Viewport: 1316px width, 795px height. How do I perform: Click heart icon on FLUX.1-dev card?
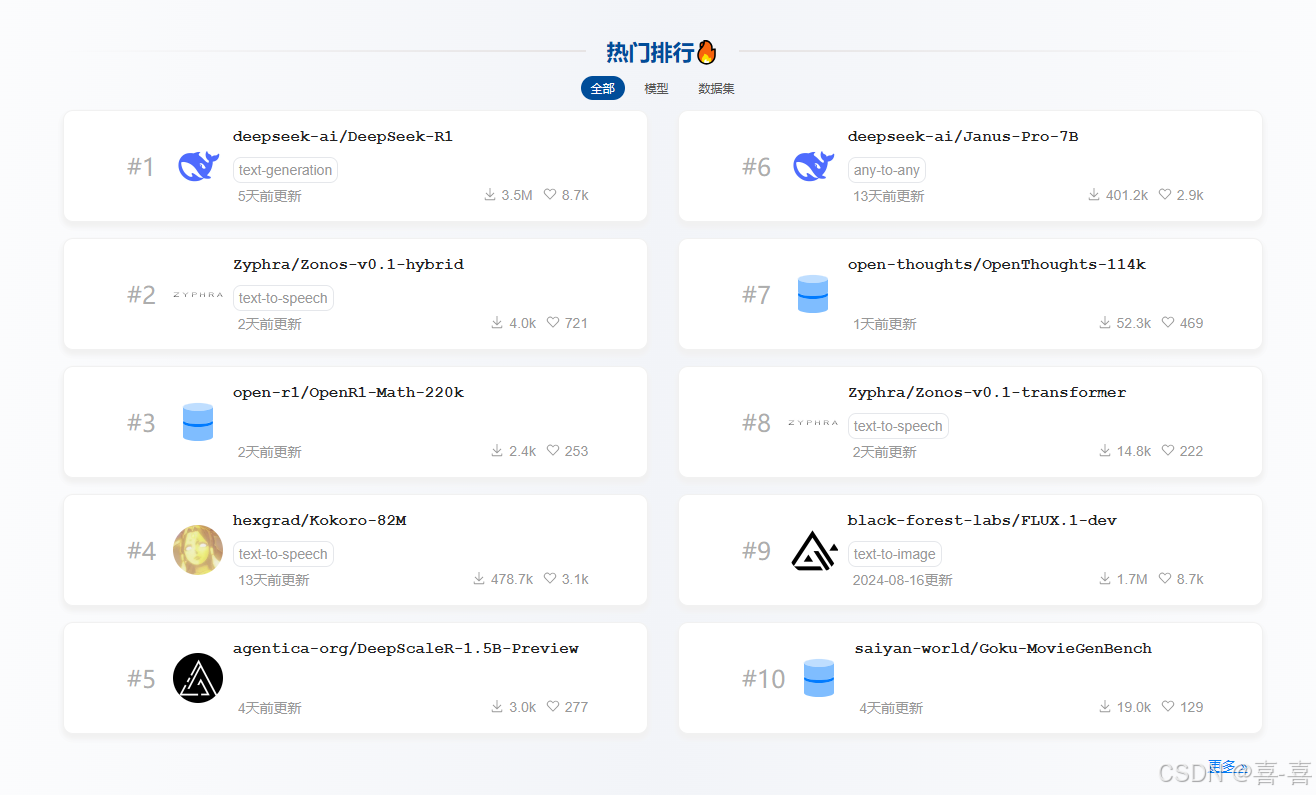[1165, 579]
